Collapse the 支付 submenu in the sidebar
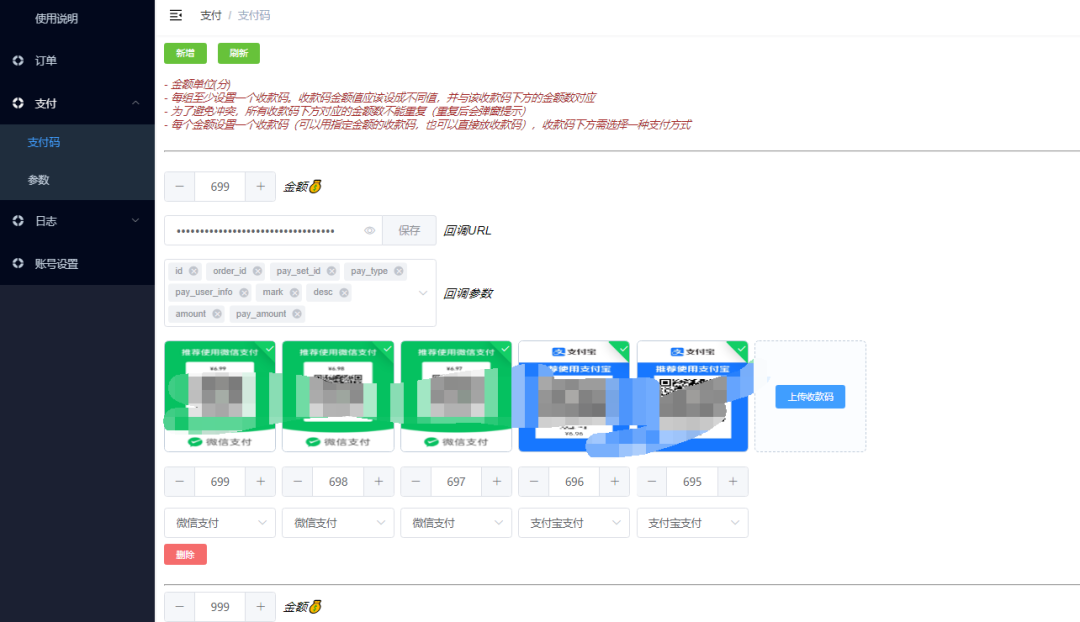This screenshot has width=1080, height=622. [135, 102]
